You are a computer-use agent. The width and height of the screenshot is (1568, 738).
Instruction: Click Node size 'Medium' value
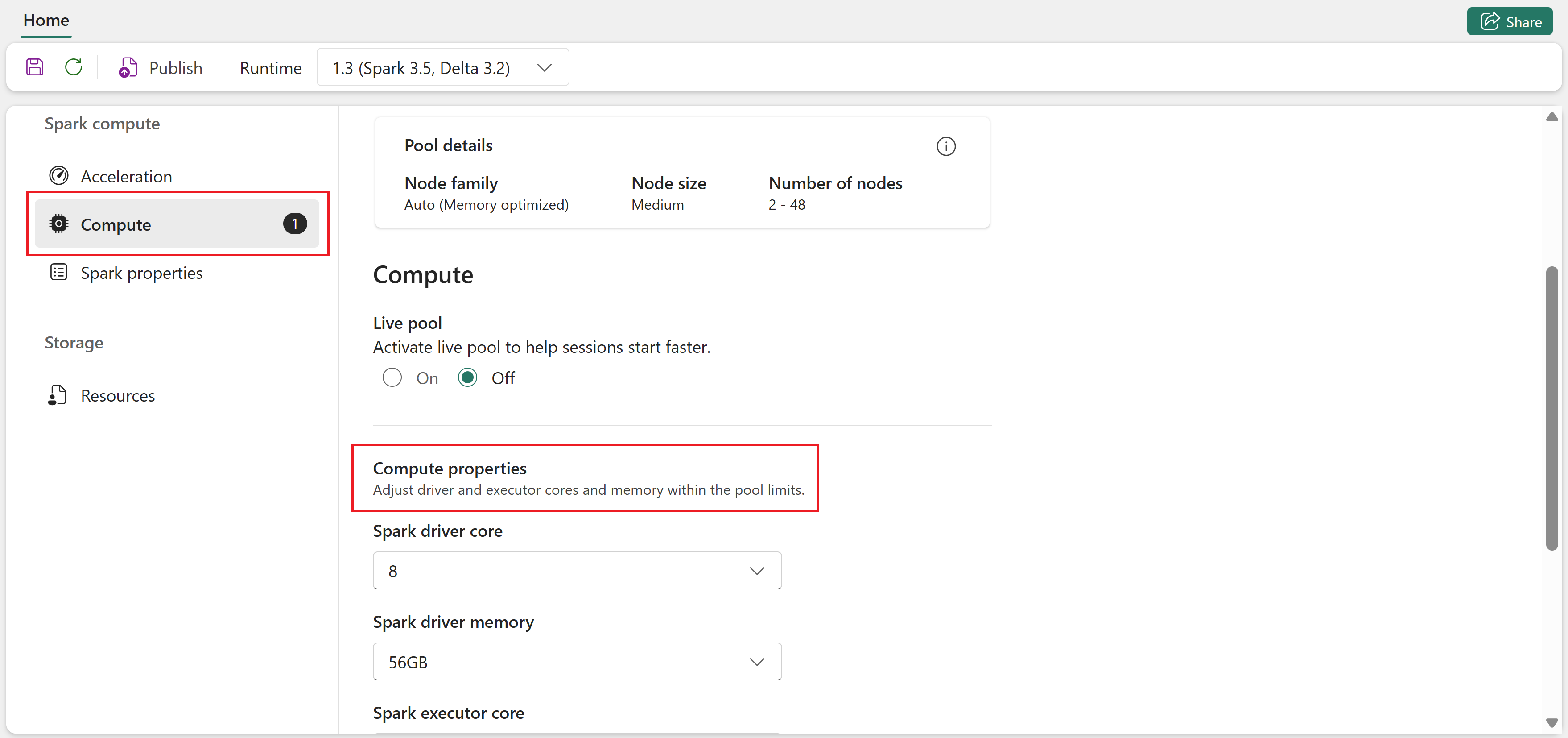[x=657, y=205]
